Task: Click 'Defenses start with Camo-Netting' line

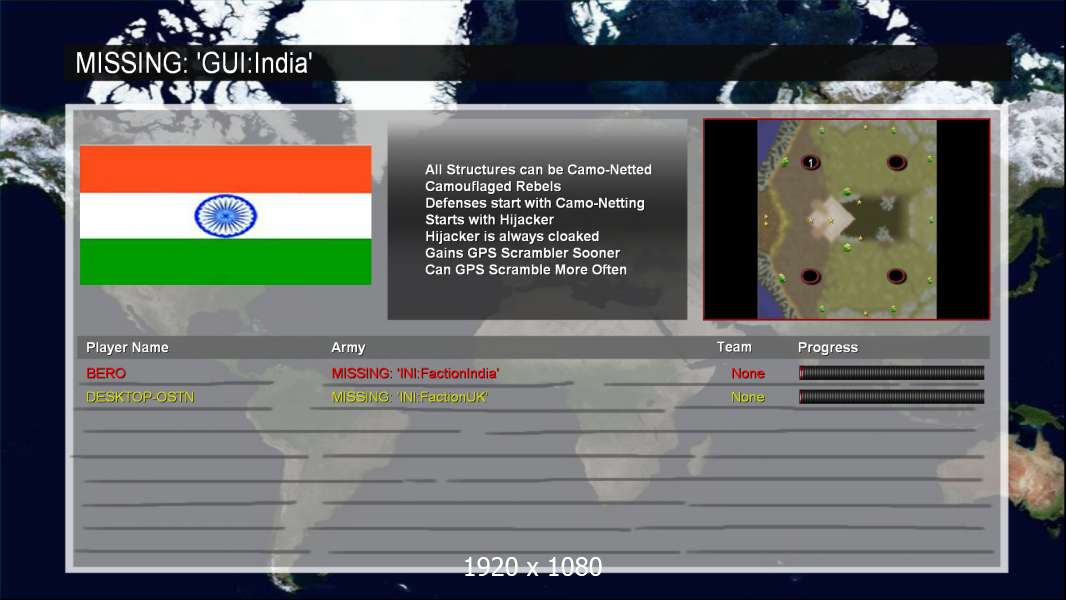Action: 534,203
